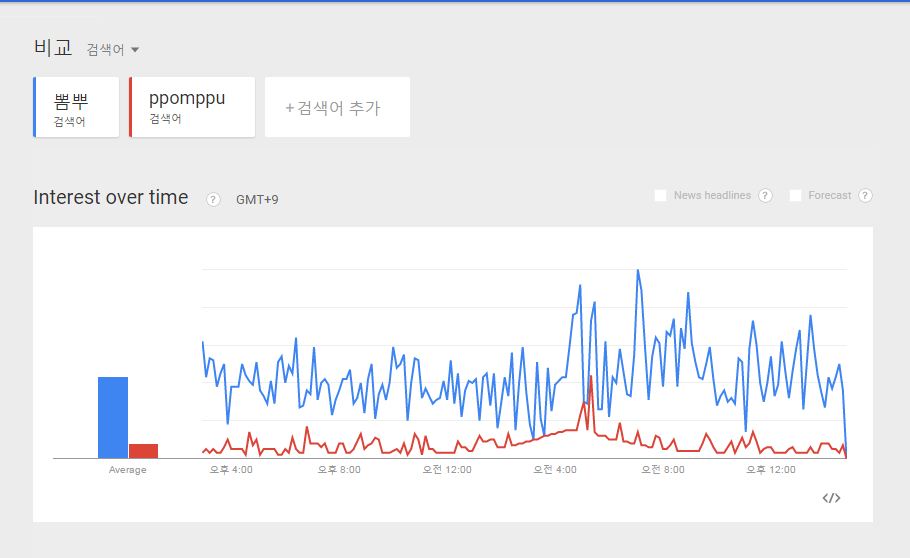Click the News headlines label text

(712, 196)
